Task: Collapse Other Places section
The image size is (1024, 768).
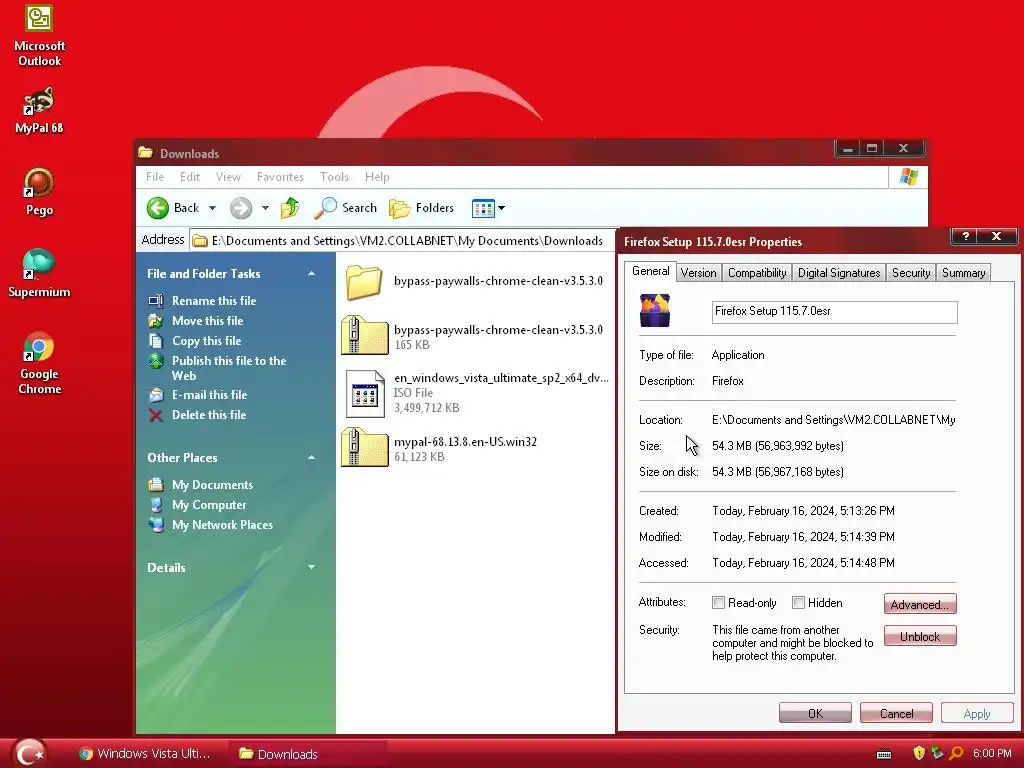Action: click(x=312, y=458)
